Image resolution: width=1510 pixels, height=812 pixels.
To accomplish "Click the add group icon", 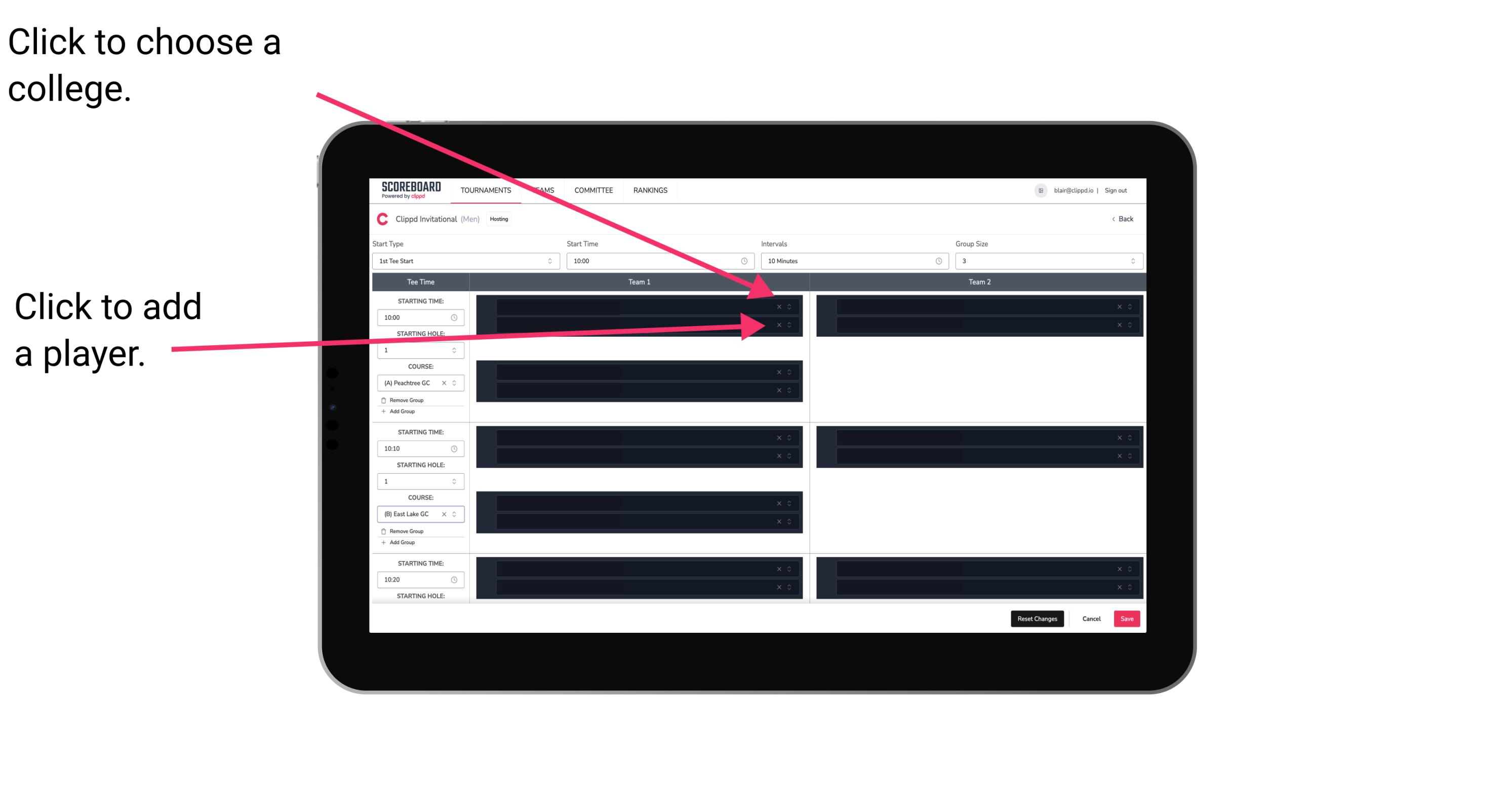I will tap(382, 412).
